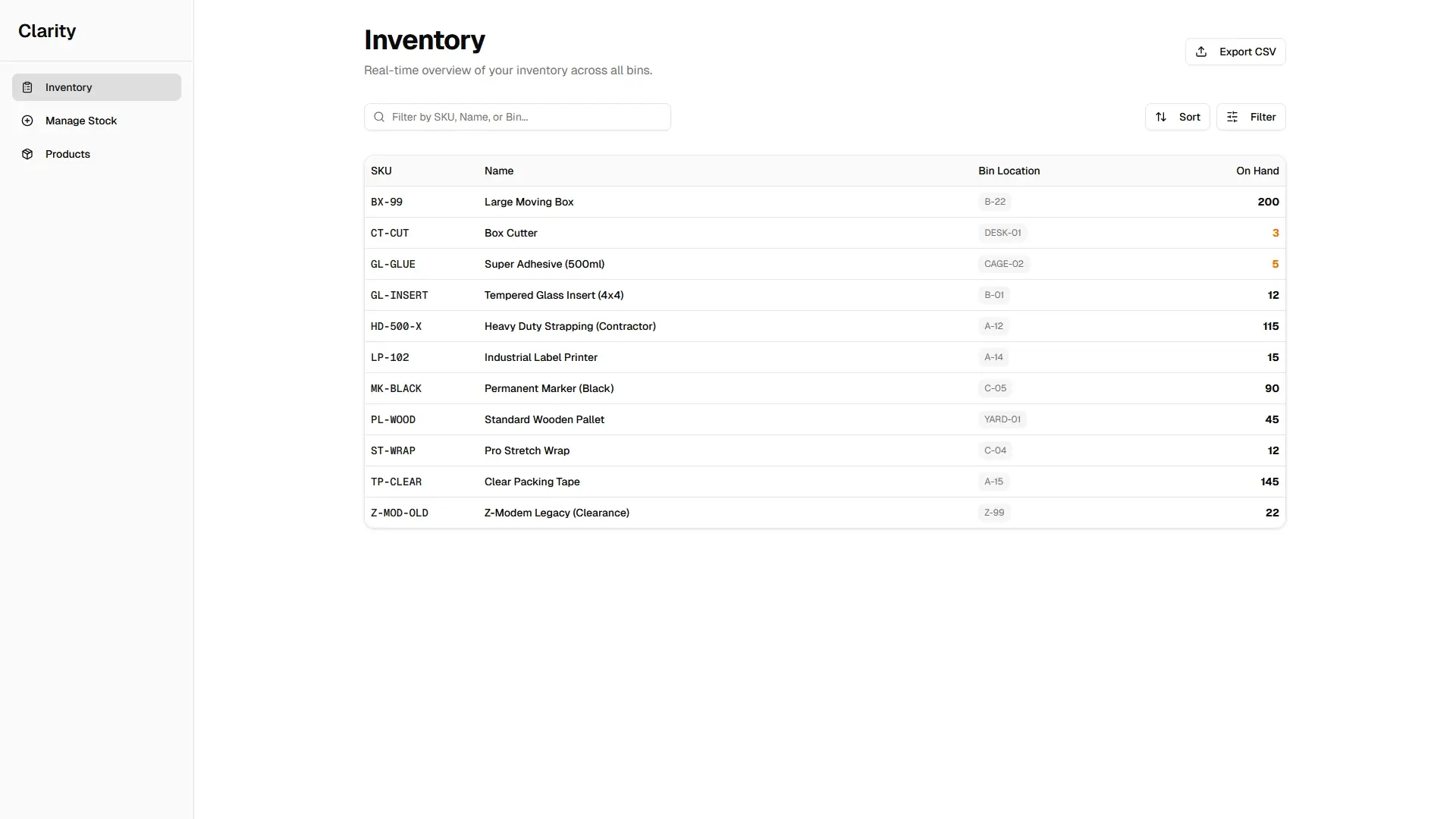Open the Filter options
Screen dimensions: 1456x819
[1250, 117]
